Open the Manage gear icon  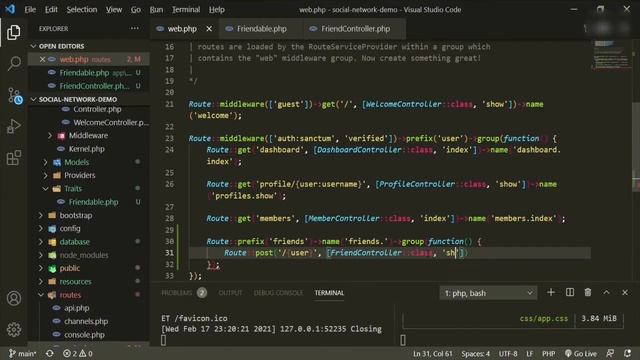13,329
